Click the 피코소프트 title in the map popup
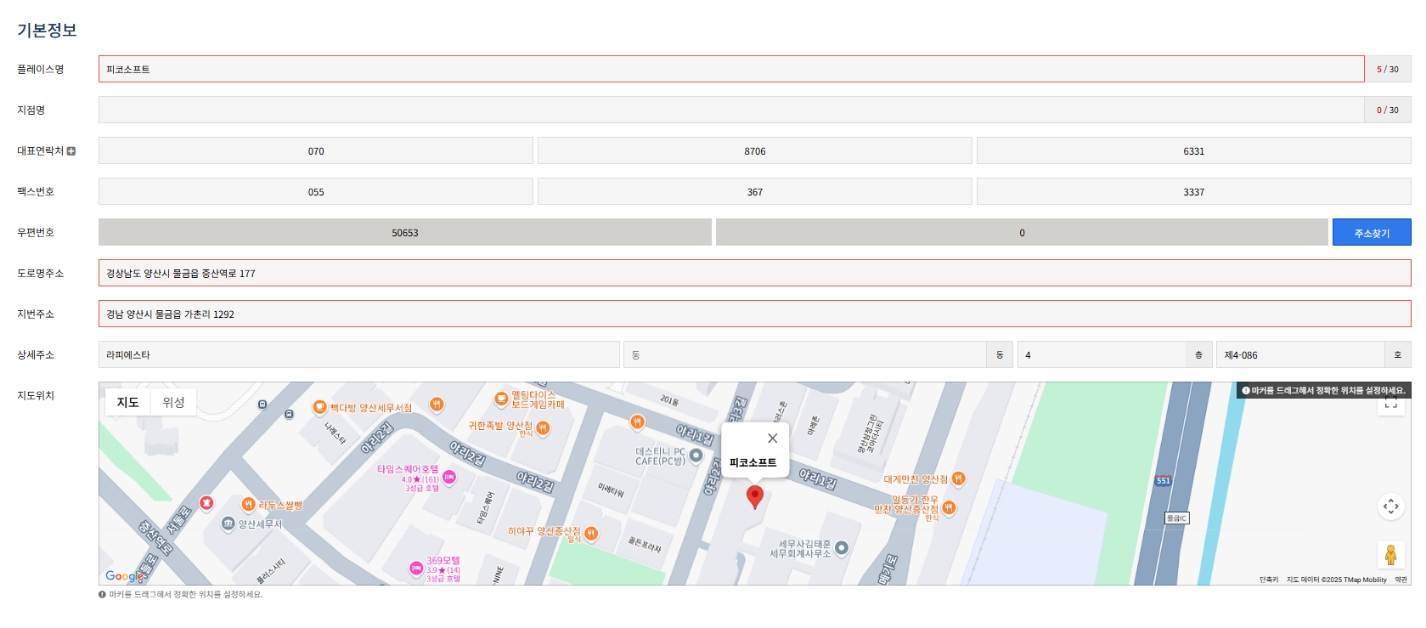This screenshot has height=628, width=1426. click(x=753, y=463)
